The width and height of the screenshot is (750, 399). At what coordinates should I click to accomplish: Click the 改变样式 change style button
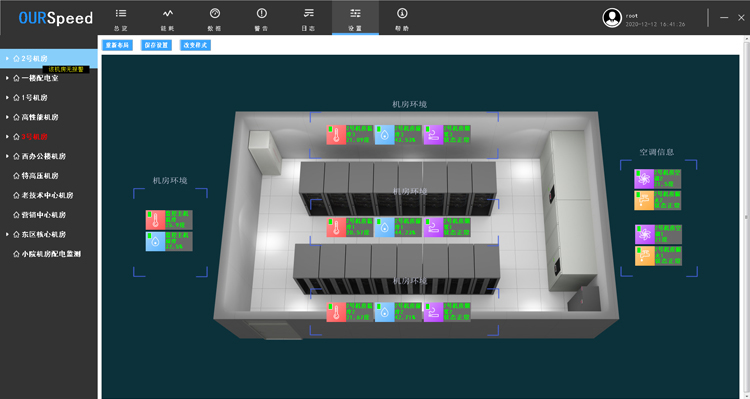(x=195, y=45)
